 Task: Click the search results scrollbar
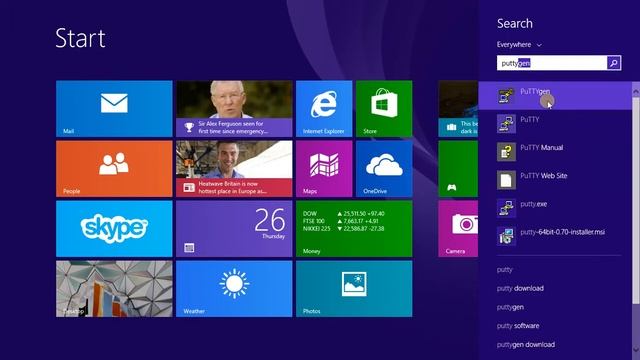636,200
